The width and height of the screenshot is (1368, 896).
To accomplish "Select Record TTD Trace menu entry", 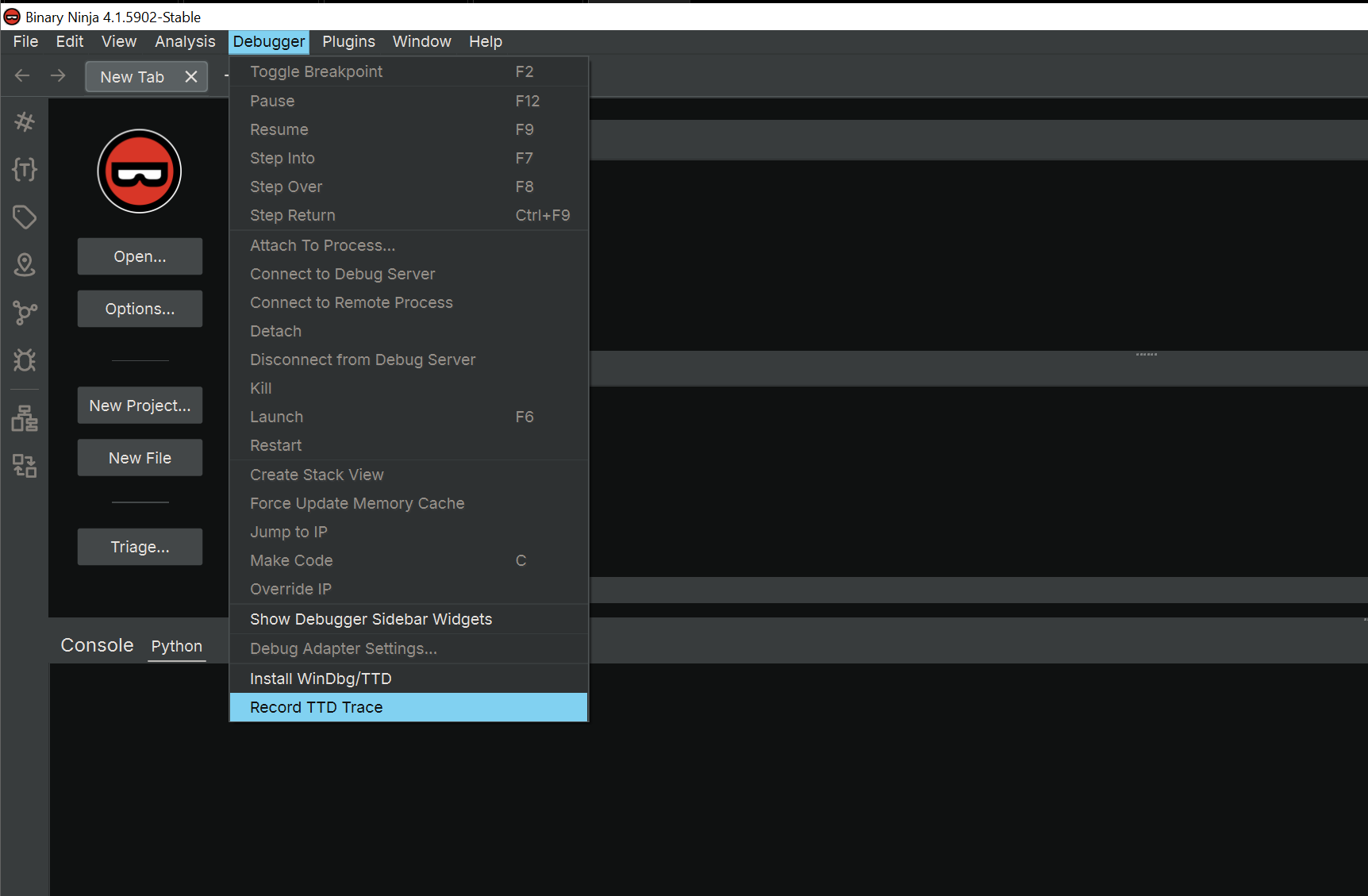I will [409, 707].
